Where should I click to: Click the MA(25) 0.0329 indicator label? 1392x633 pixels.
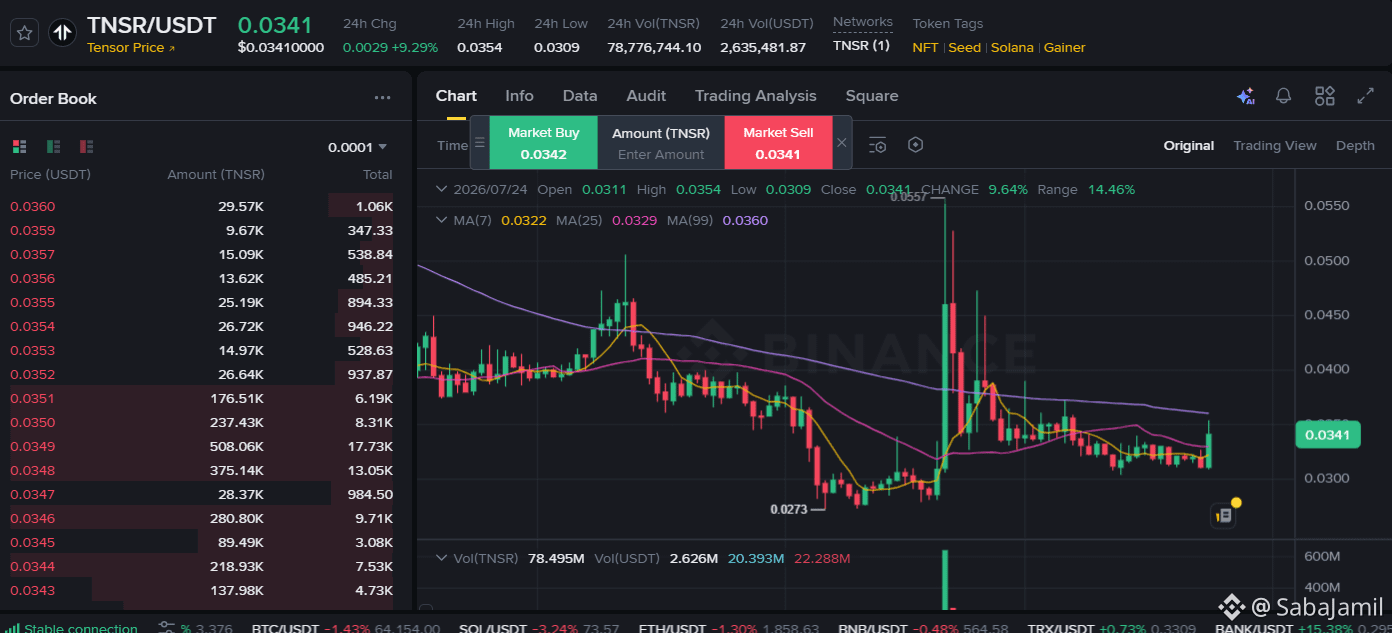pos(607,220)
